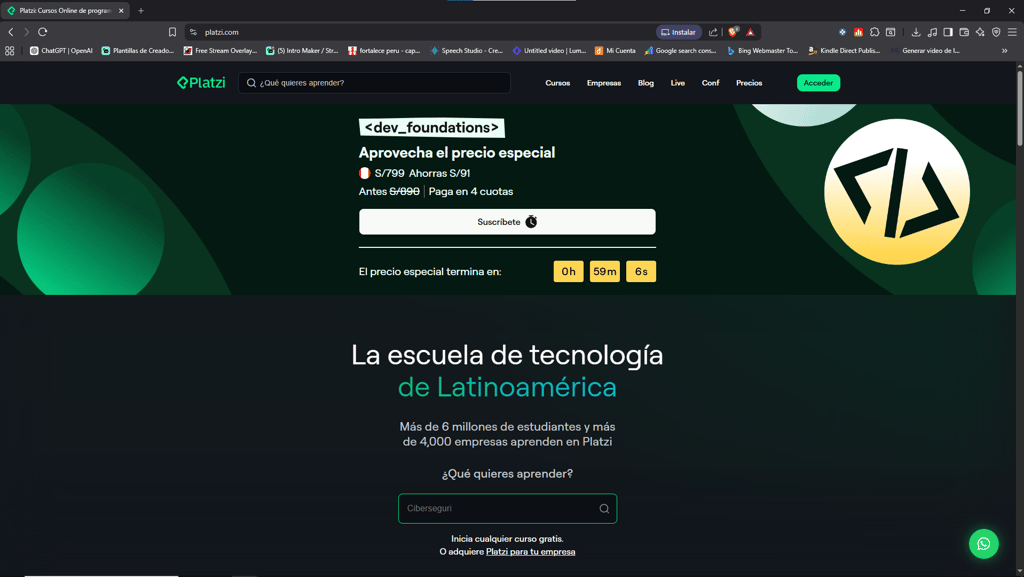This screenshot has width=1024, height=577.
Task: Open ChatGPT | OpenAI bookmark
Action: click(61, 50)
